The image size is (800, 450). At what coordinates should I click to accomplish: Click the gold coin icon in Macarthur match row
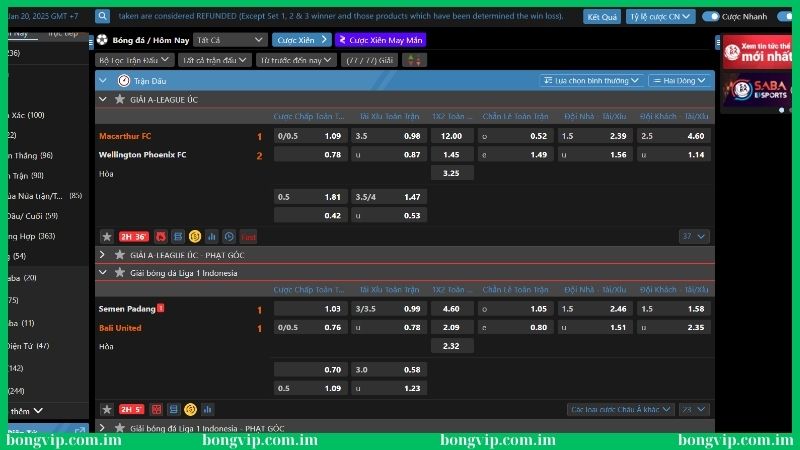coord(195,237)
